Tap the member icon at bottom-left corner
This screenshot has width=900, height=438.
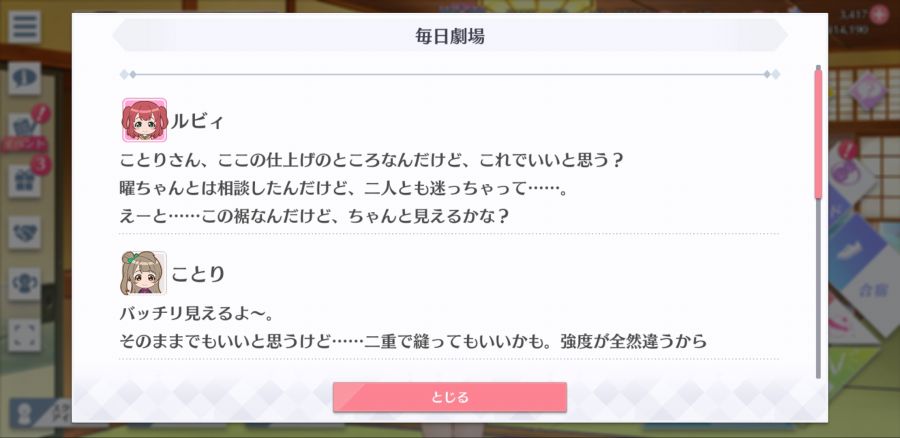(x=26, y=412)
